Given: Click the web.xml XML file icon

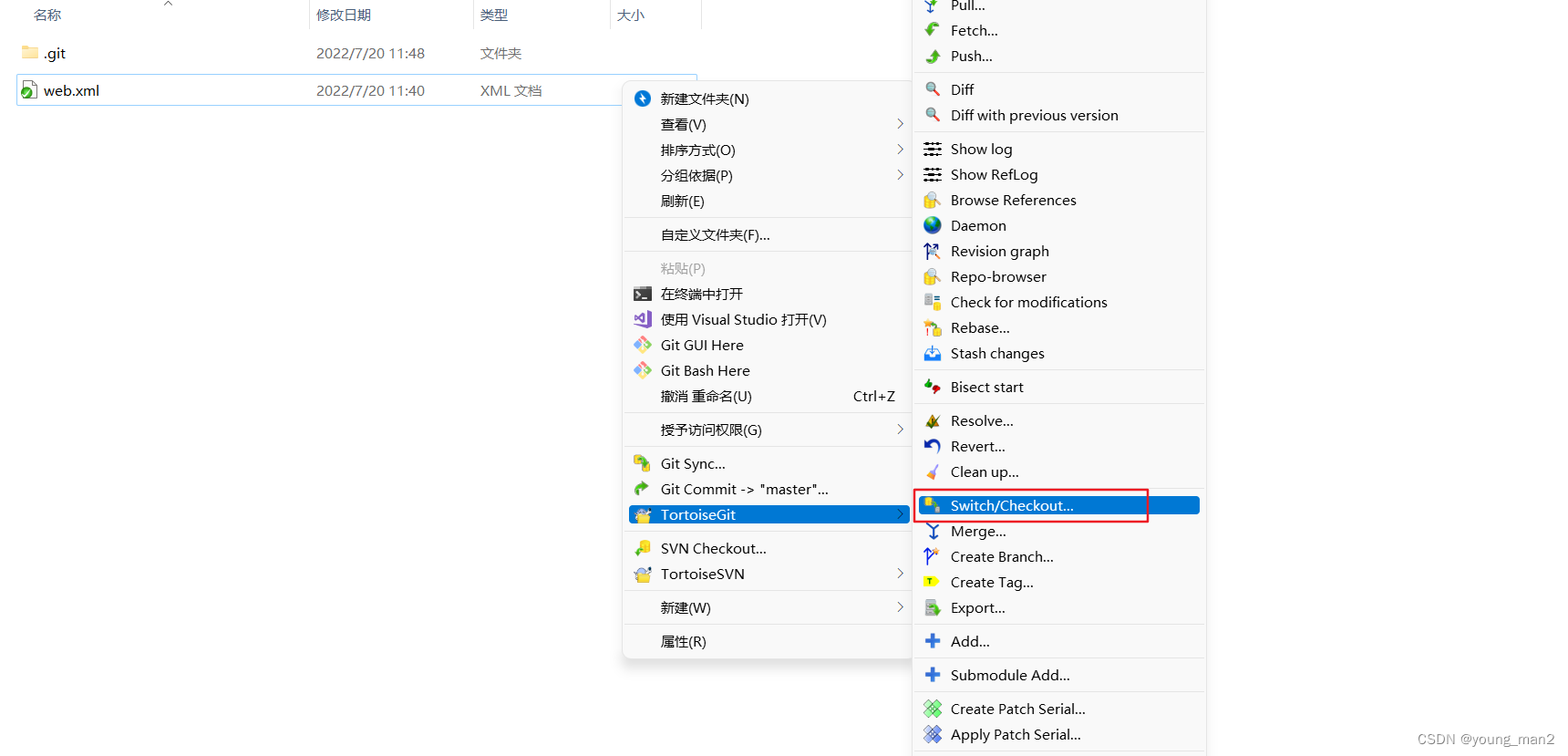Looking at the screenshot, I should [29, 90].
